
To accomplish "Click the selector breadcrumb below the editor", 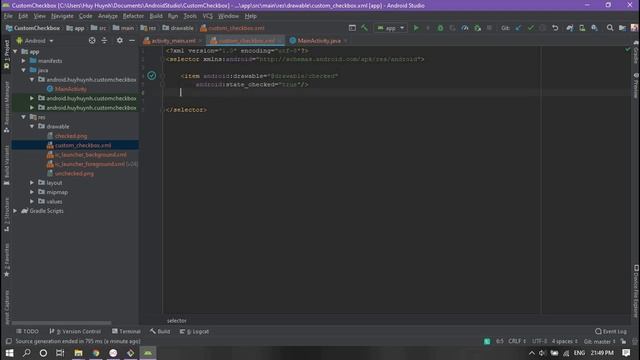I will [x=176, y=321].
